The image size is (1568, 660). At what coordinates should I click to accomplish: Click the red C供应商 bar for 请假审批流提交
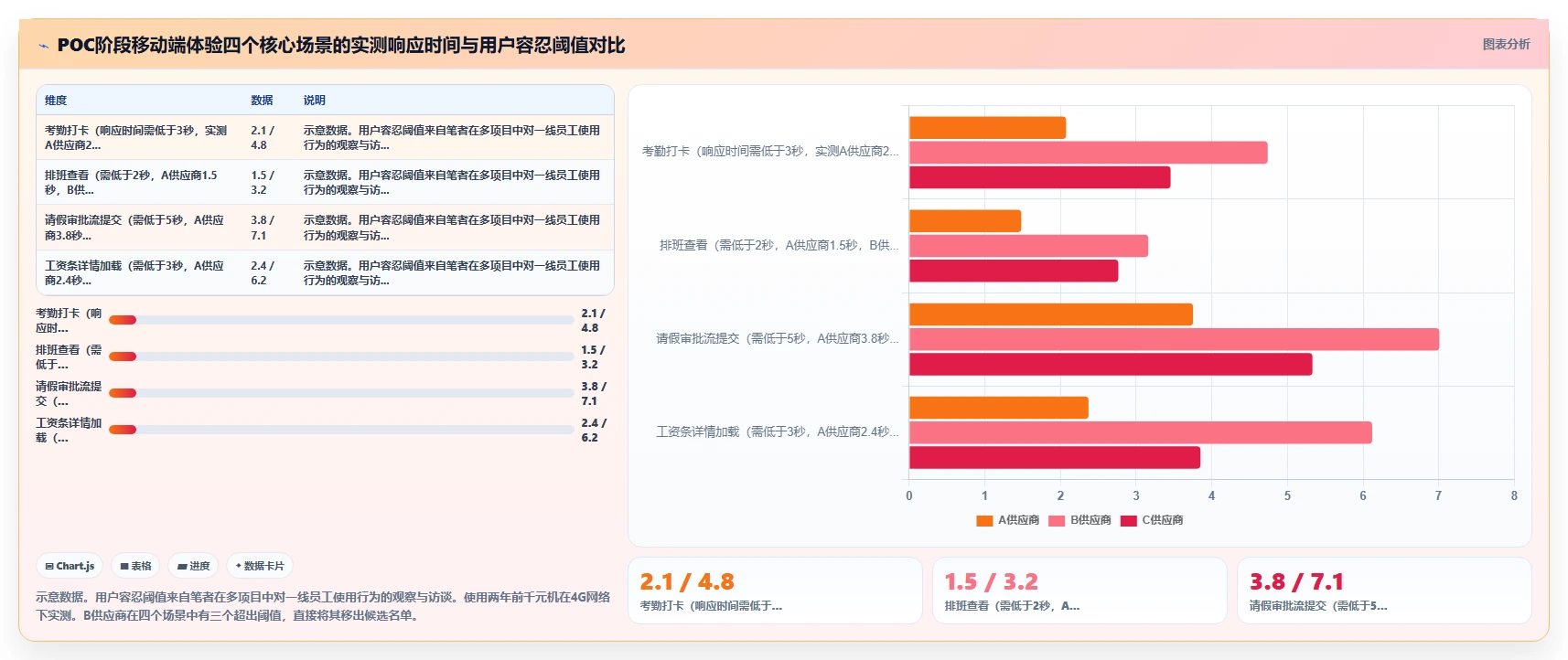click(x=1111, y=364)
